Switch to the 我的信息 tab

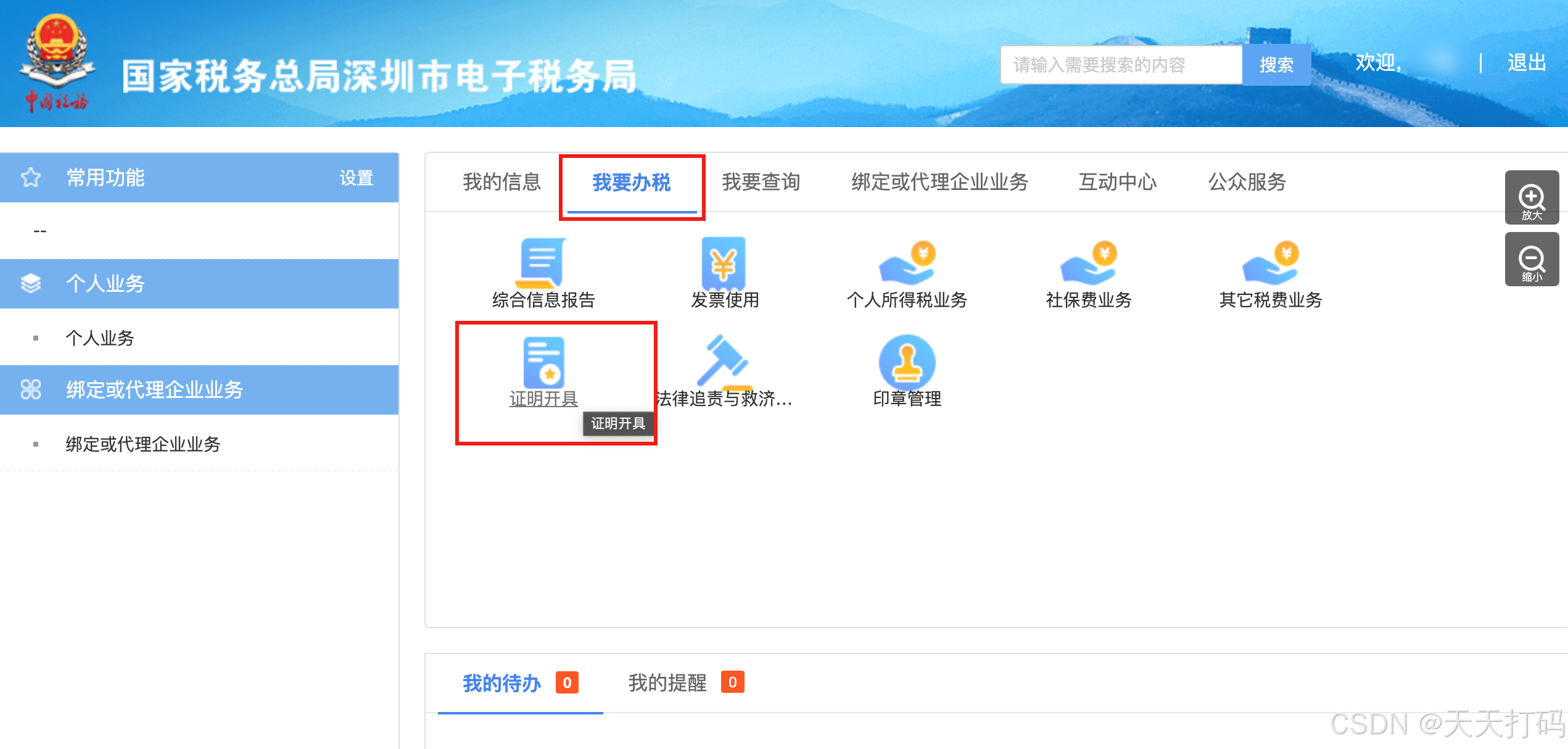[501, 182]
